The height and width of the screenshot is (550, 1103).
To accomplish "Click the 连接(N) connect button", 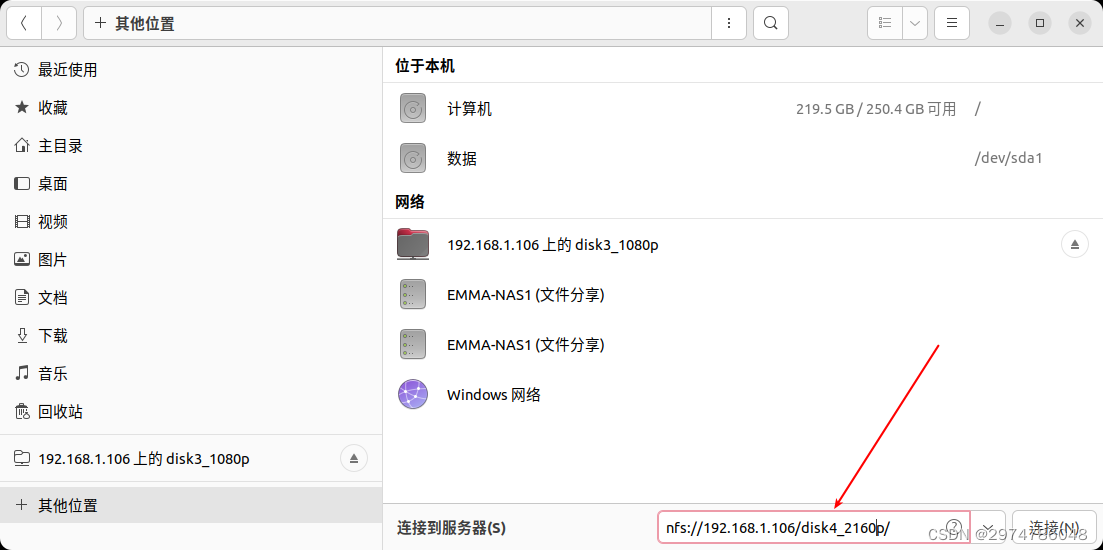I will coord(1054,527).
